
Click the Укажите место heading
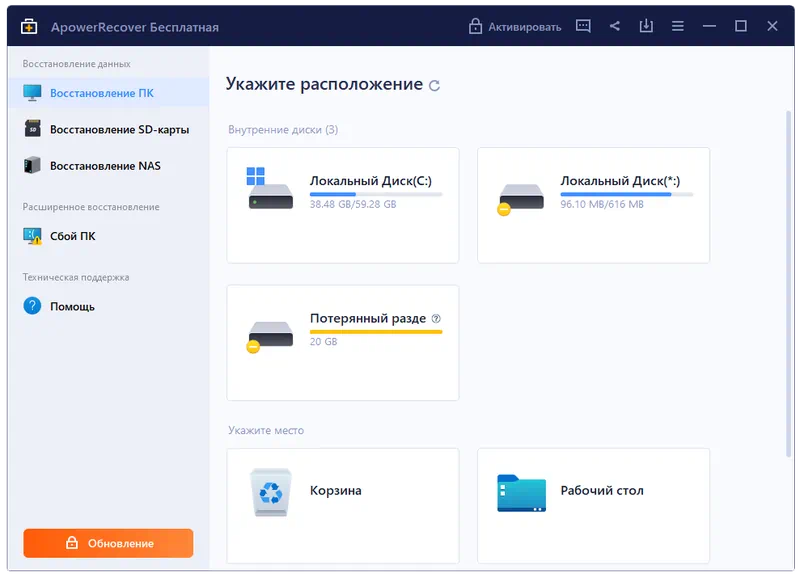(x=266, y=430)
